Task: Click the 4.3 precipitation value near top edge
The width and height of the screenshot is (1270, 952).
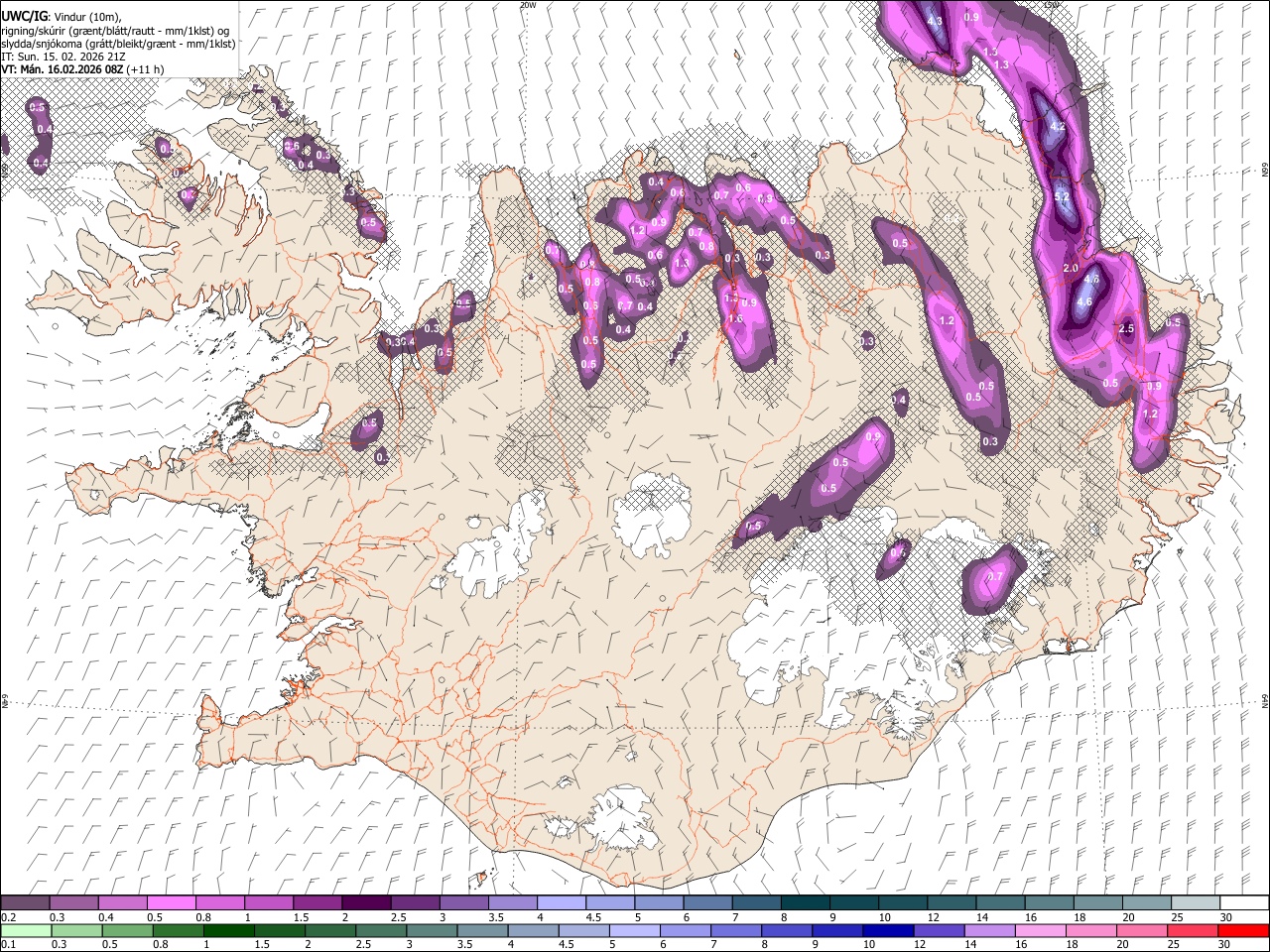Action: (x=935, y=21)
